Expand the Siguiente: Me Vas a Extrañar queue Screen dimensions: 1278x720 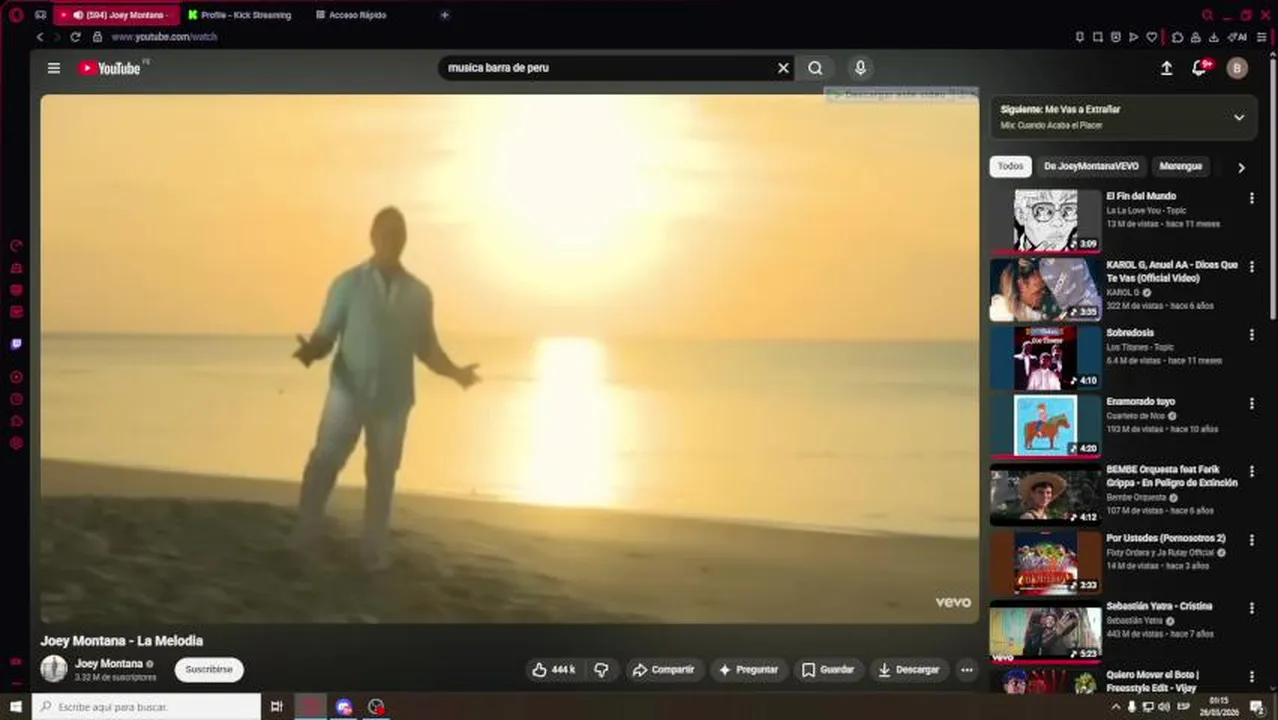tap(1239, 117)
